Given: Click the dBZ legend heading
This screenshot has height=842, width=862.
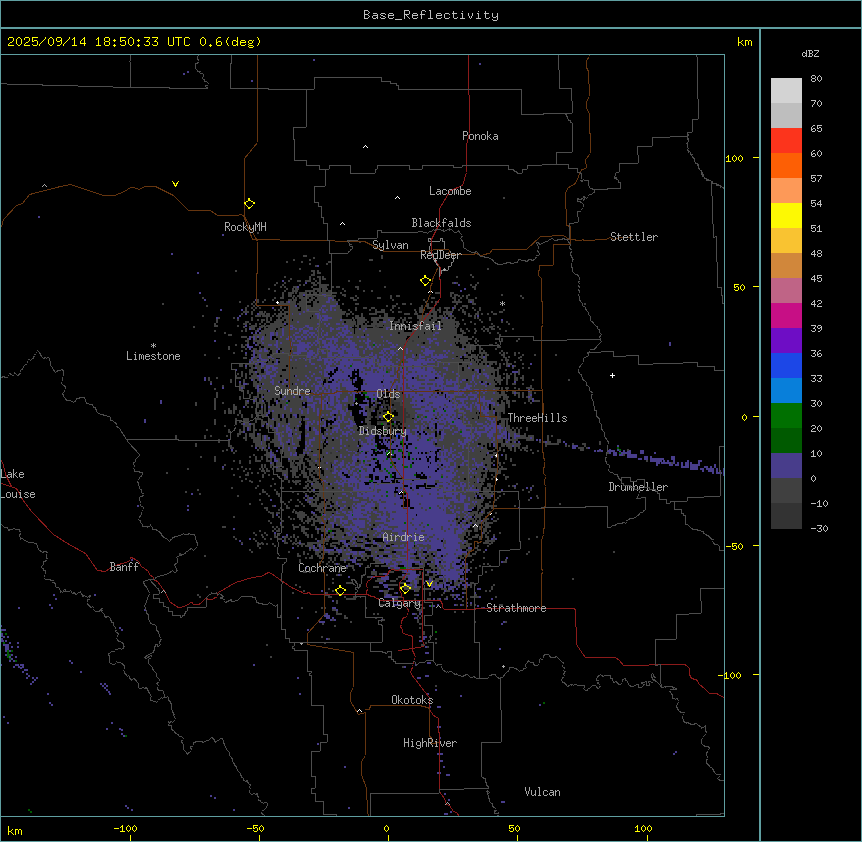Looking at the screenshot, I should 810,53.
